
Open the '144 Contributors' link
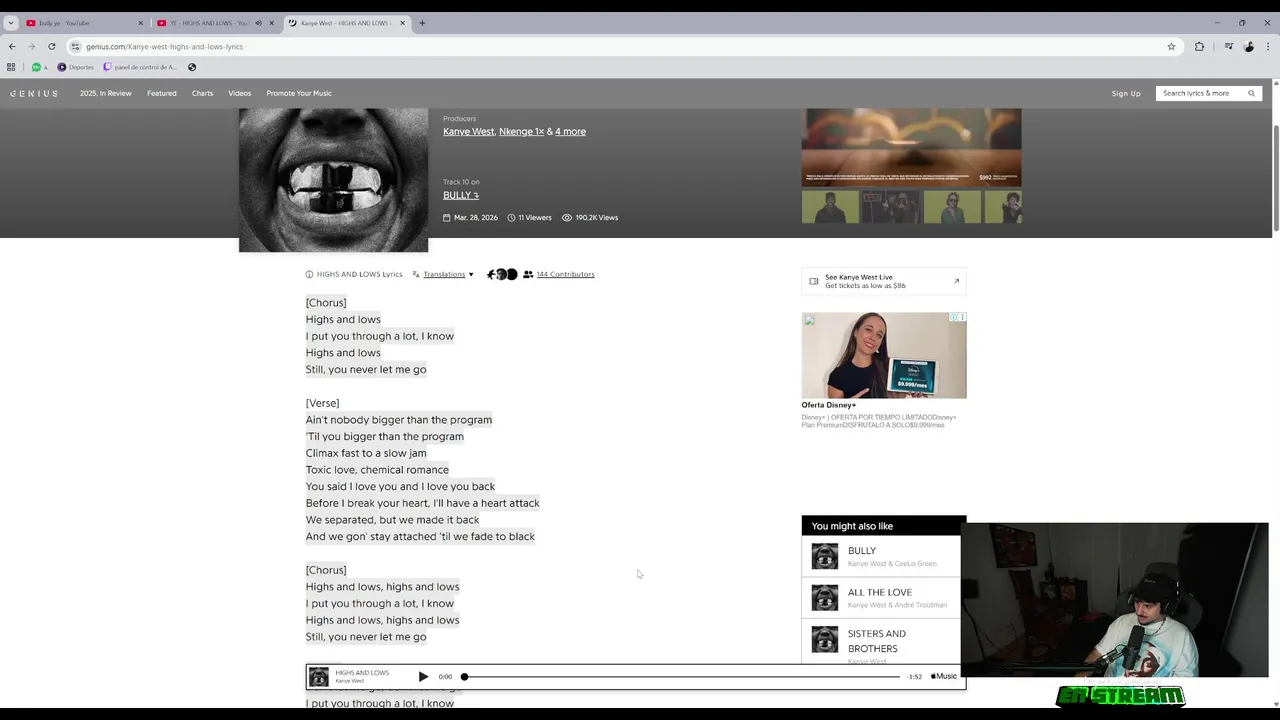tap(565, 274)
